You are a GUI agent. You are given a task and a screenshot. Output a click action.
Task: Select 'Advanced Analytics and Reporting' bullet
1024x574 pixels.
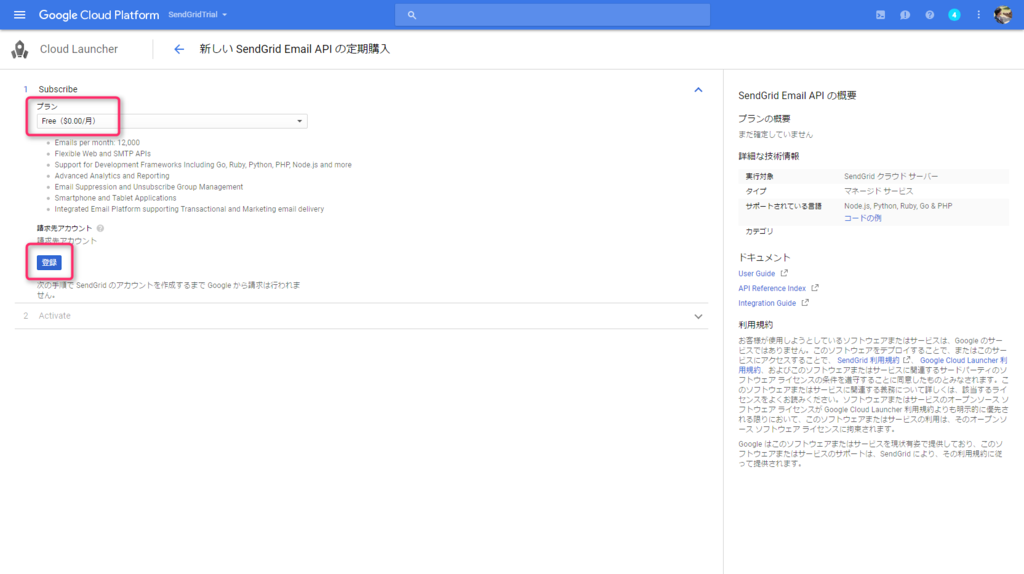click(x=112, y=176)
